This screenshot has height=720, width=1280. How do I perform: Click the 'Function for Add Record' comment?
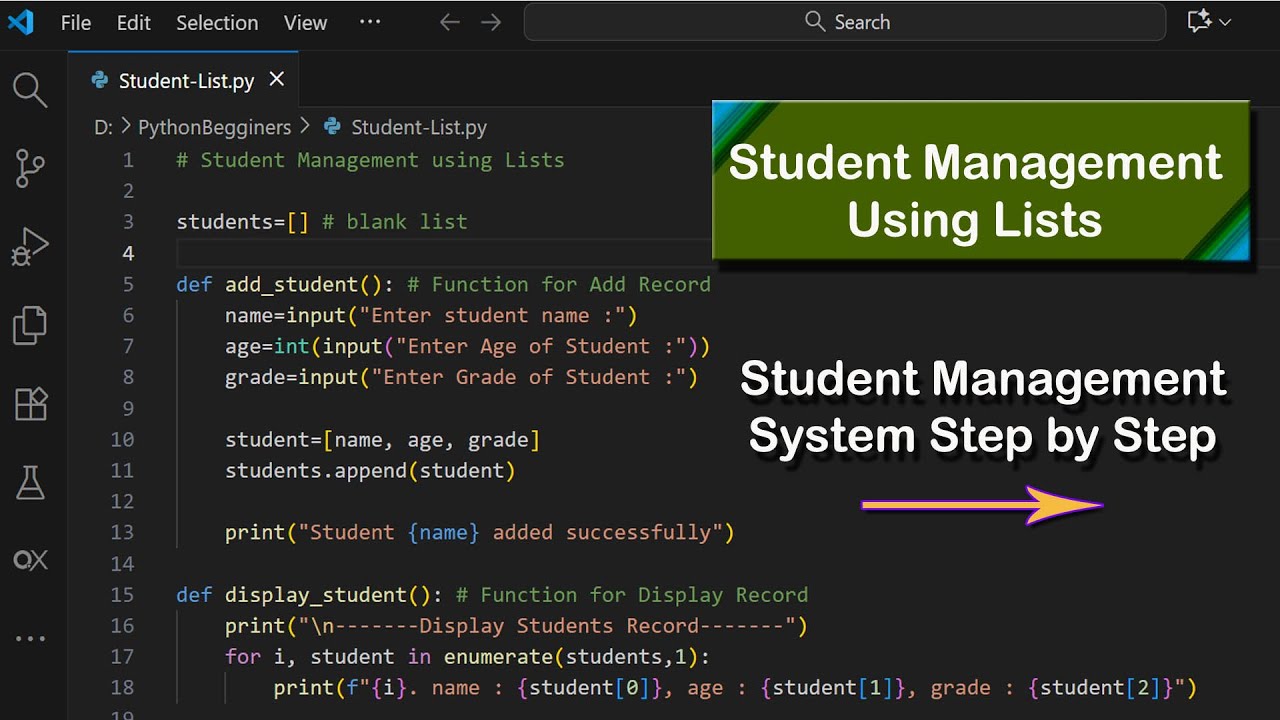click(559, 284)
